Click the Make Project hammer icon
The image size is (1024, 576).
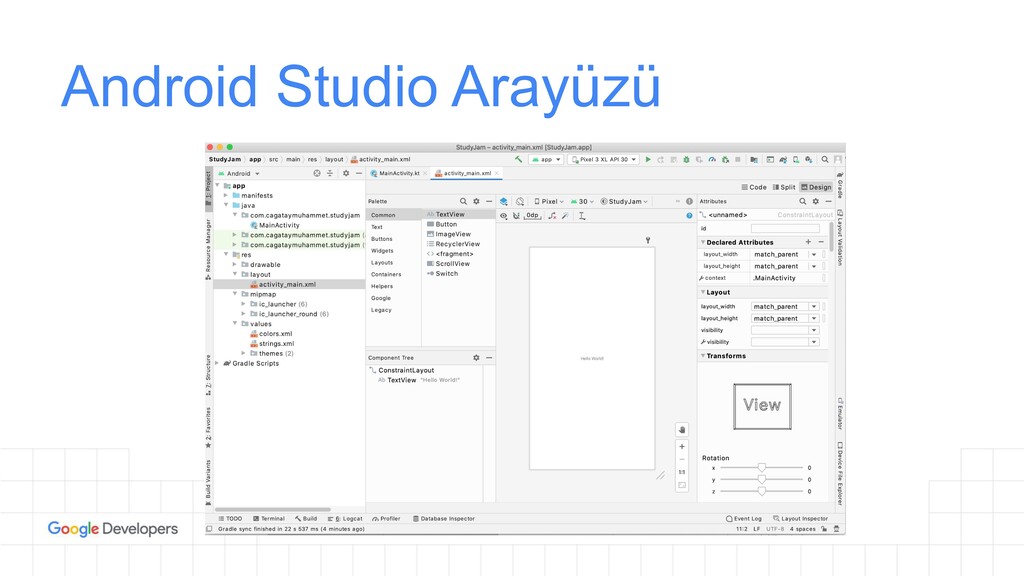519,159
